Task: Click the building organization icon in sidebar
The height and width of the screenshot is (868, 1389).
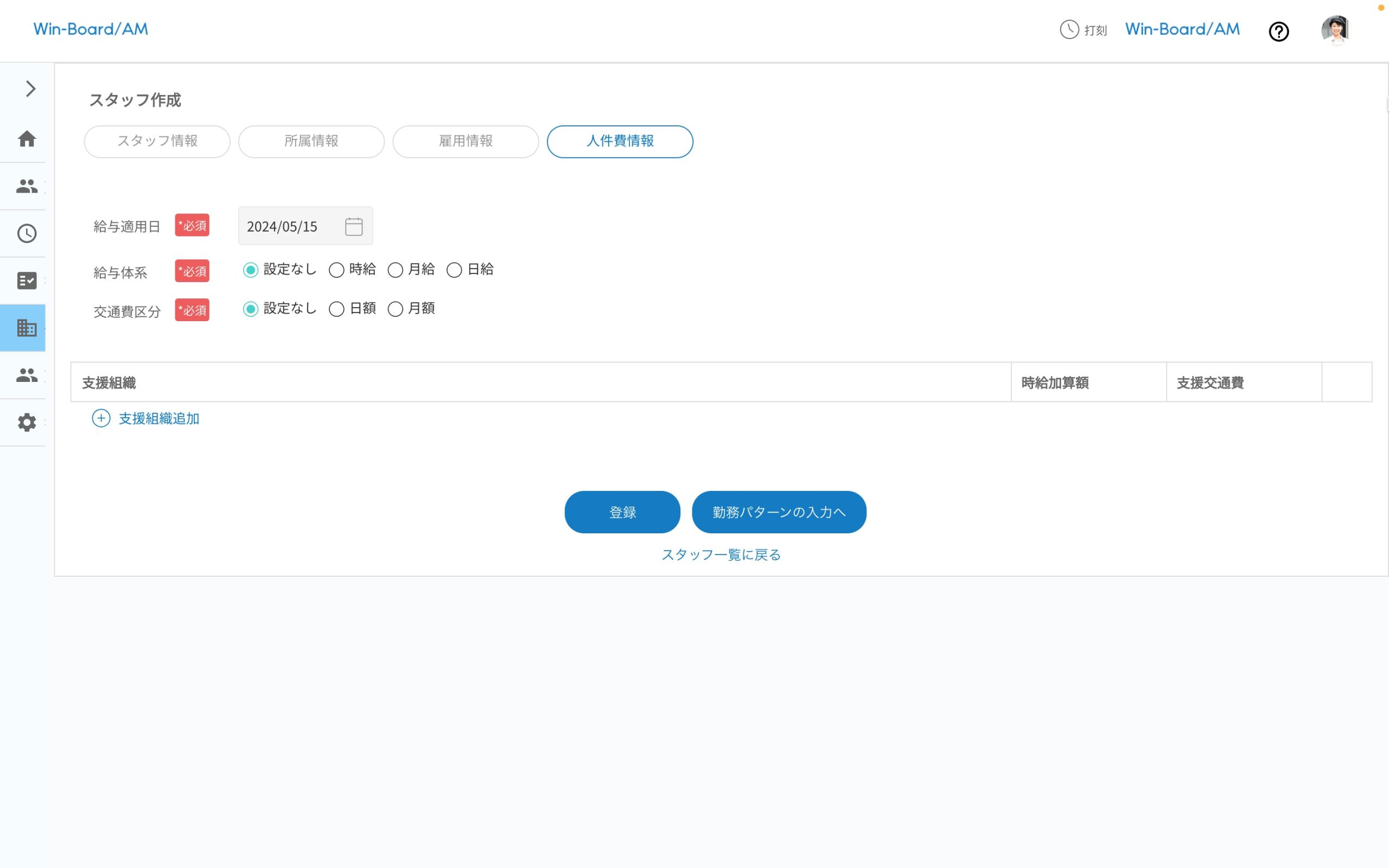Action: point(27,328)
